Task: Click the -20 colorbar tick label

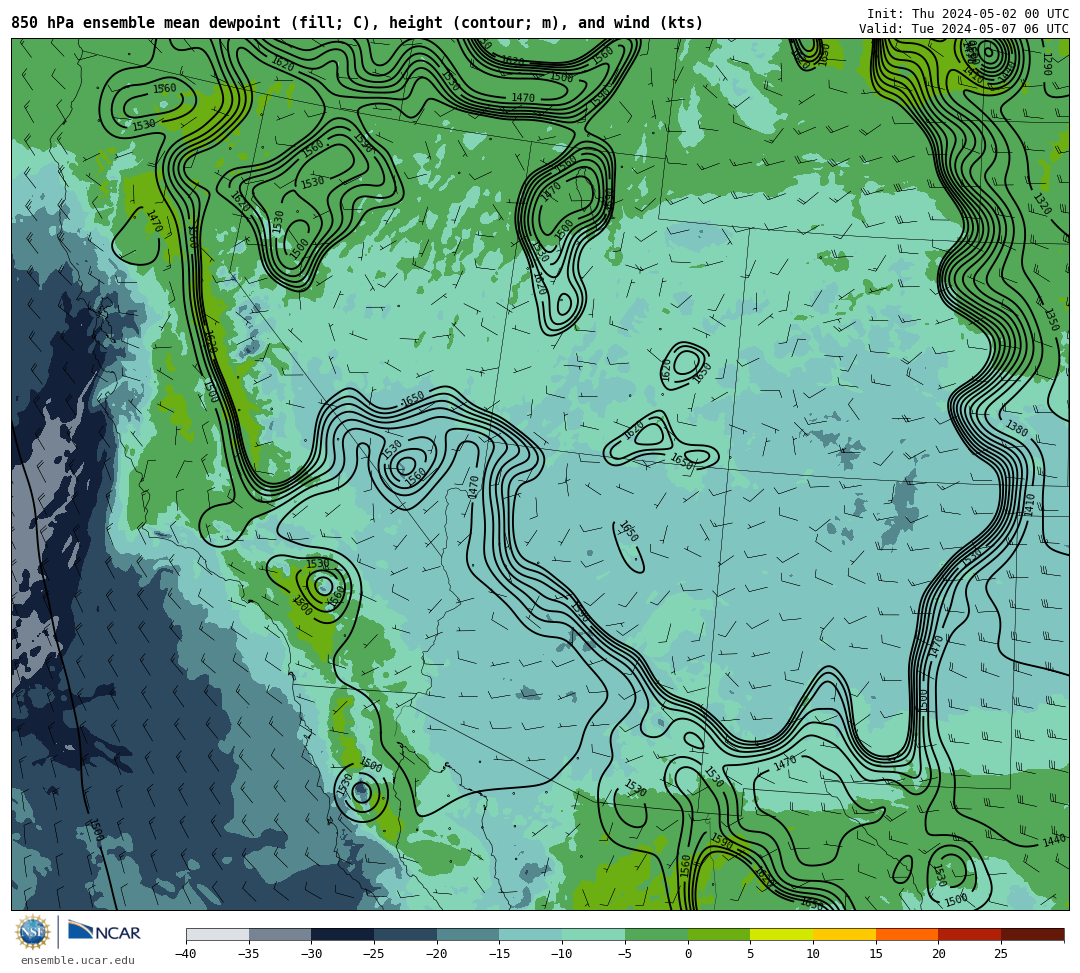Action: 436,954
